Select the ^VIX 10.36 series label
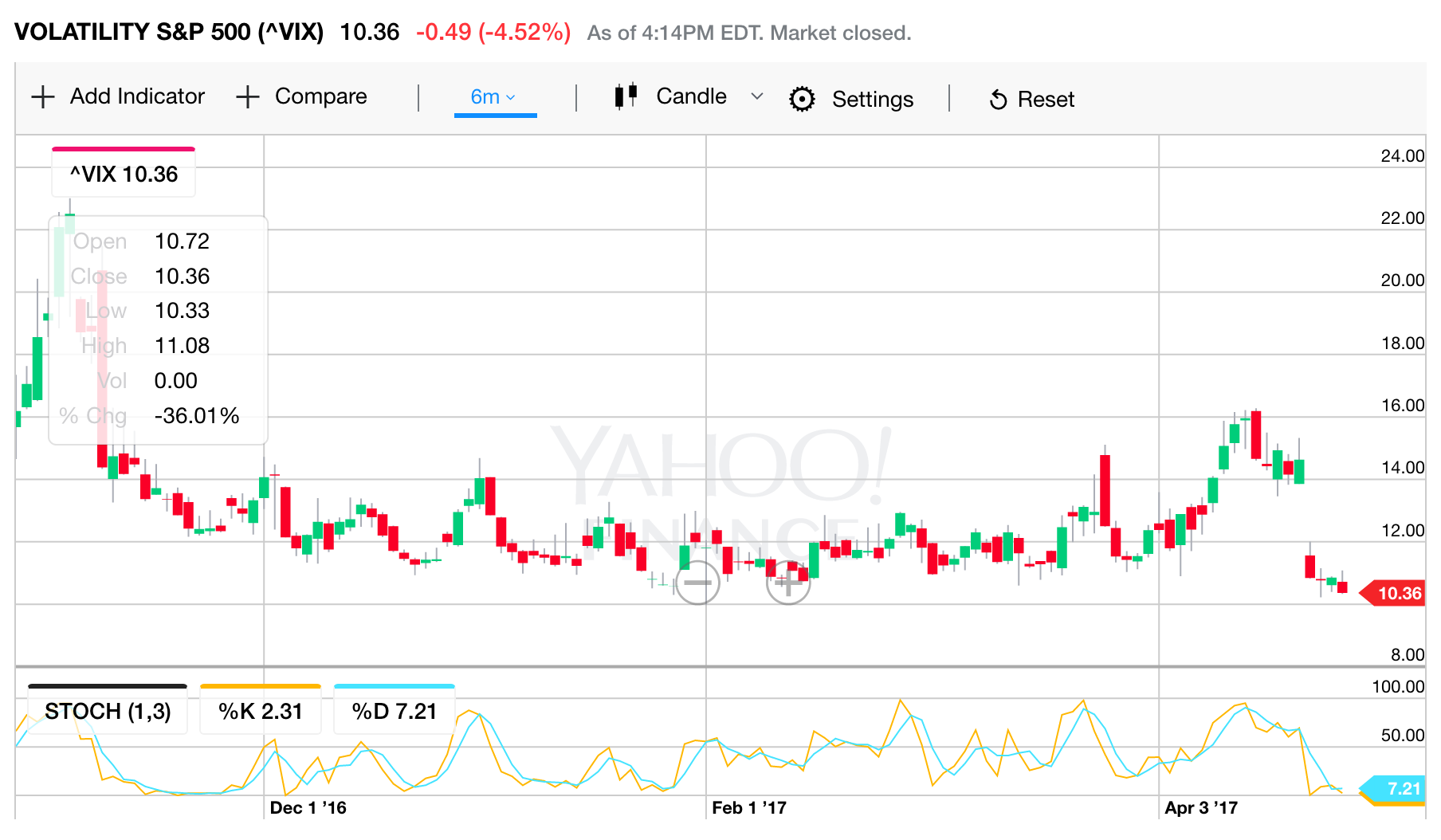The image size is (1441, 840). (124, 174)
